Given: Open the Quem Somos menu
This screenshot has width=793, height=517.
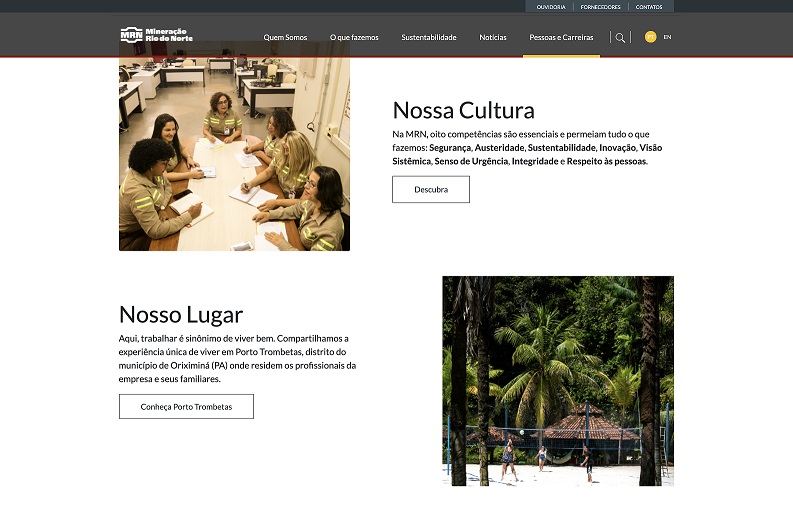Looking at the screenshot, I should point(285,37).
